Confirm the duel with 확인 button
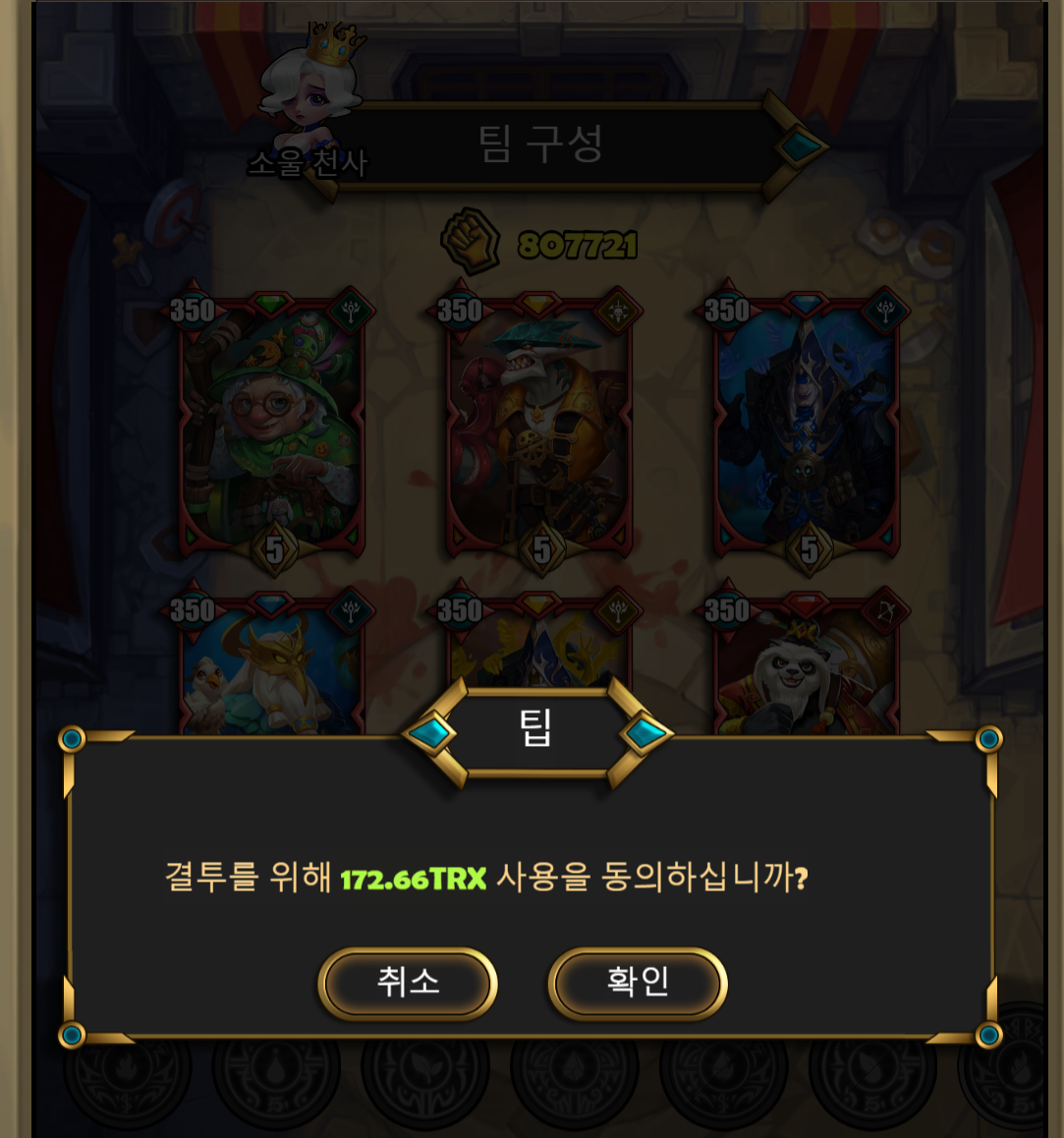The width and height of the screenshot is (1064, 1138). tap(638, 983)
